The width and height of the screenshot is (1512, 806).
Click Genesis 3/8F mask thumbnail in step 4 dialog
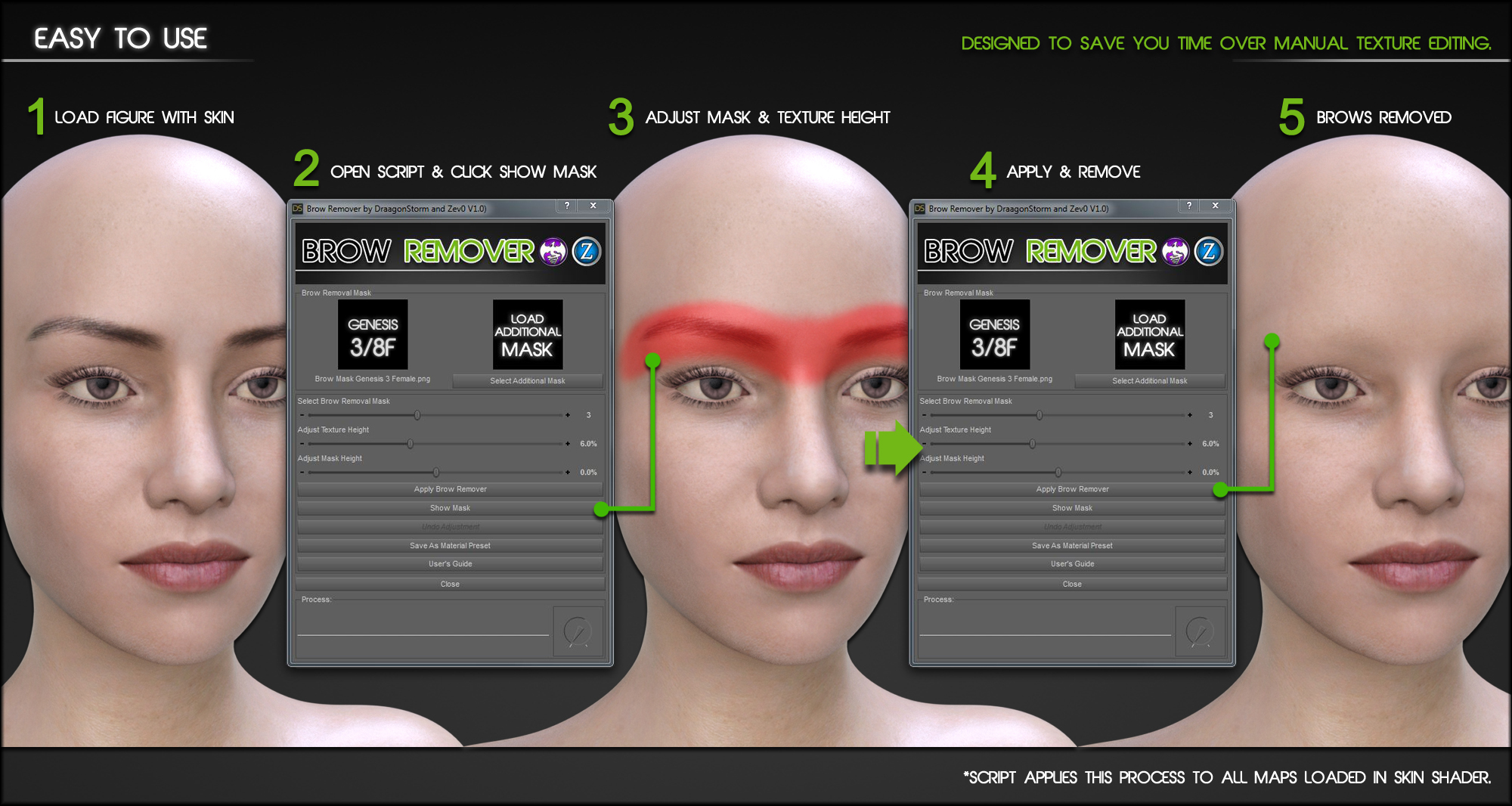(994, 334)
